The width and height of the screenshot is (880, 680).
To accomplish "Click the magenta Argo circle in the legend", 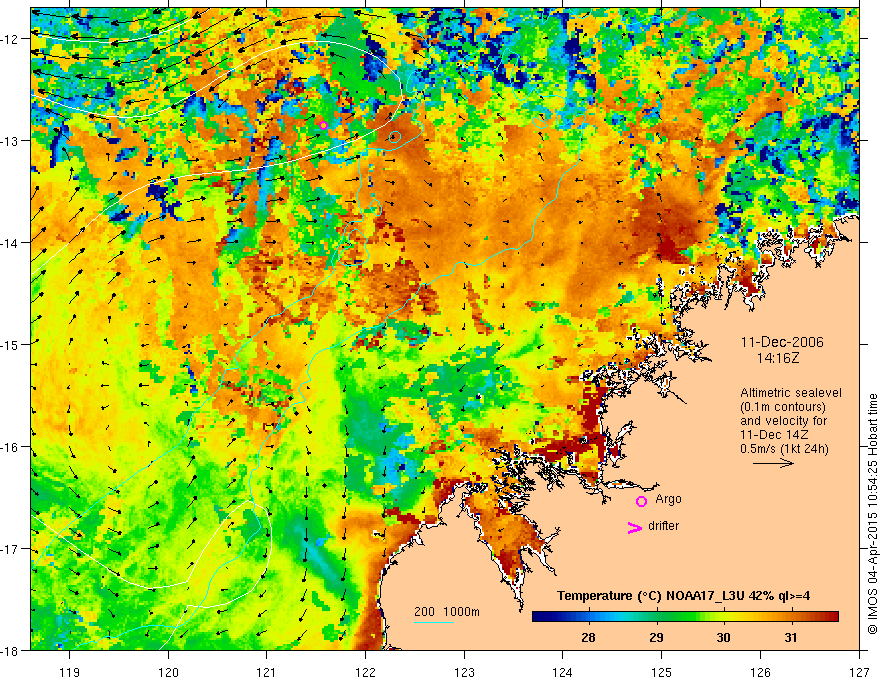I will 641,501.
